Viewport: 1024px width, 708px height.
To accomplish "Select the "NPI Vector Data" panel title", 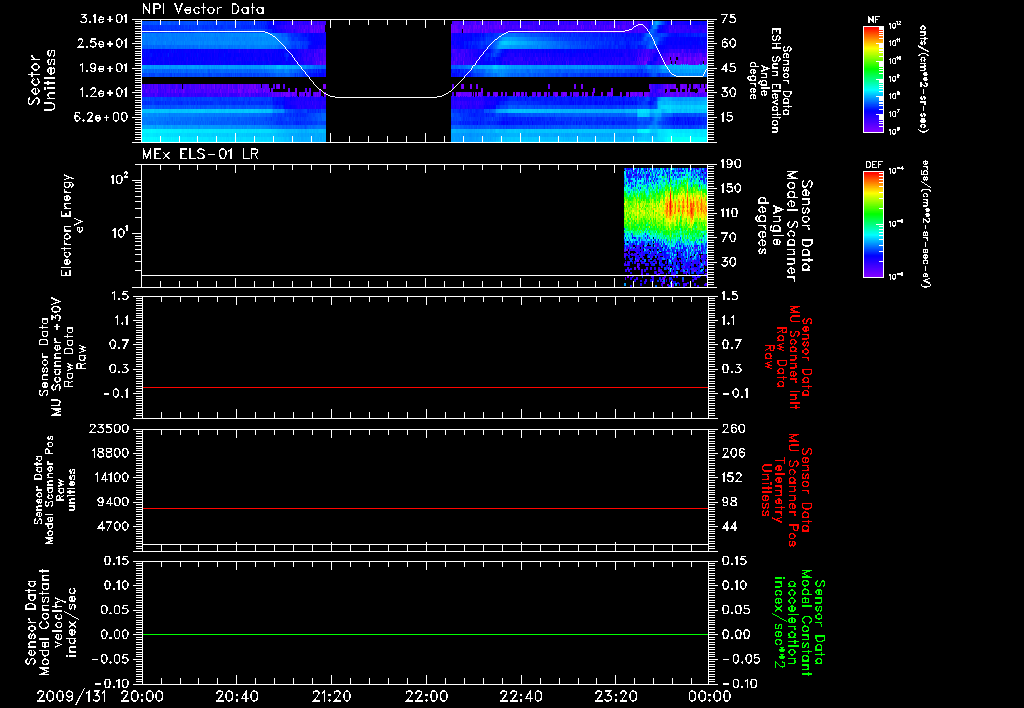I will 203,9.
